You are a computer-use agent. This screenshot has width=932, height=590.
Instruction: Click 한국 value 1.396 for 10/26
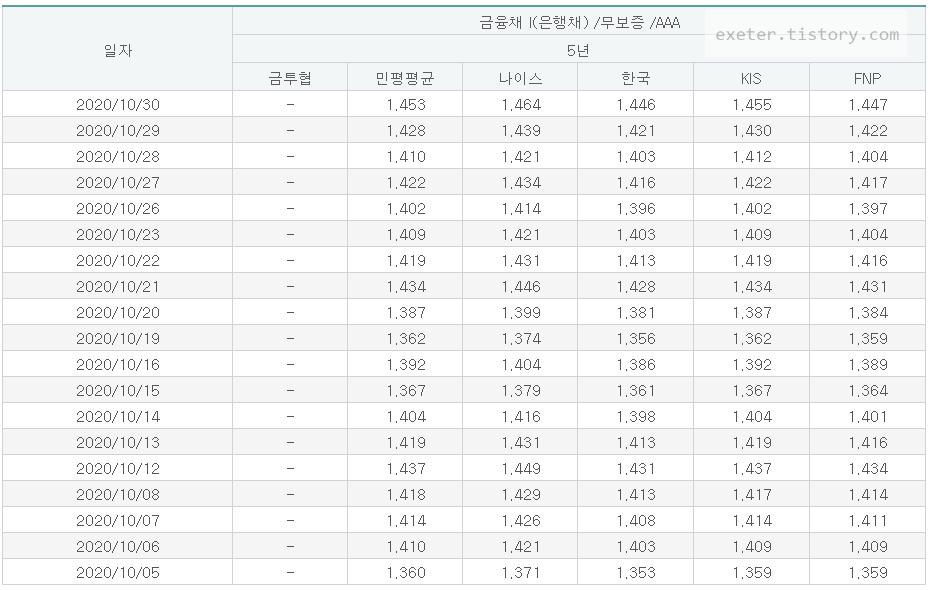click(x=636, y=209)
